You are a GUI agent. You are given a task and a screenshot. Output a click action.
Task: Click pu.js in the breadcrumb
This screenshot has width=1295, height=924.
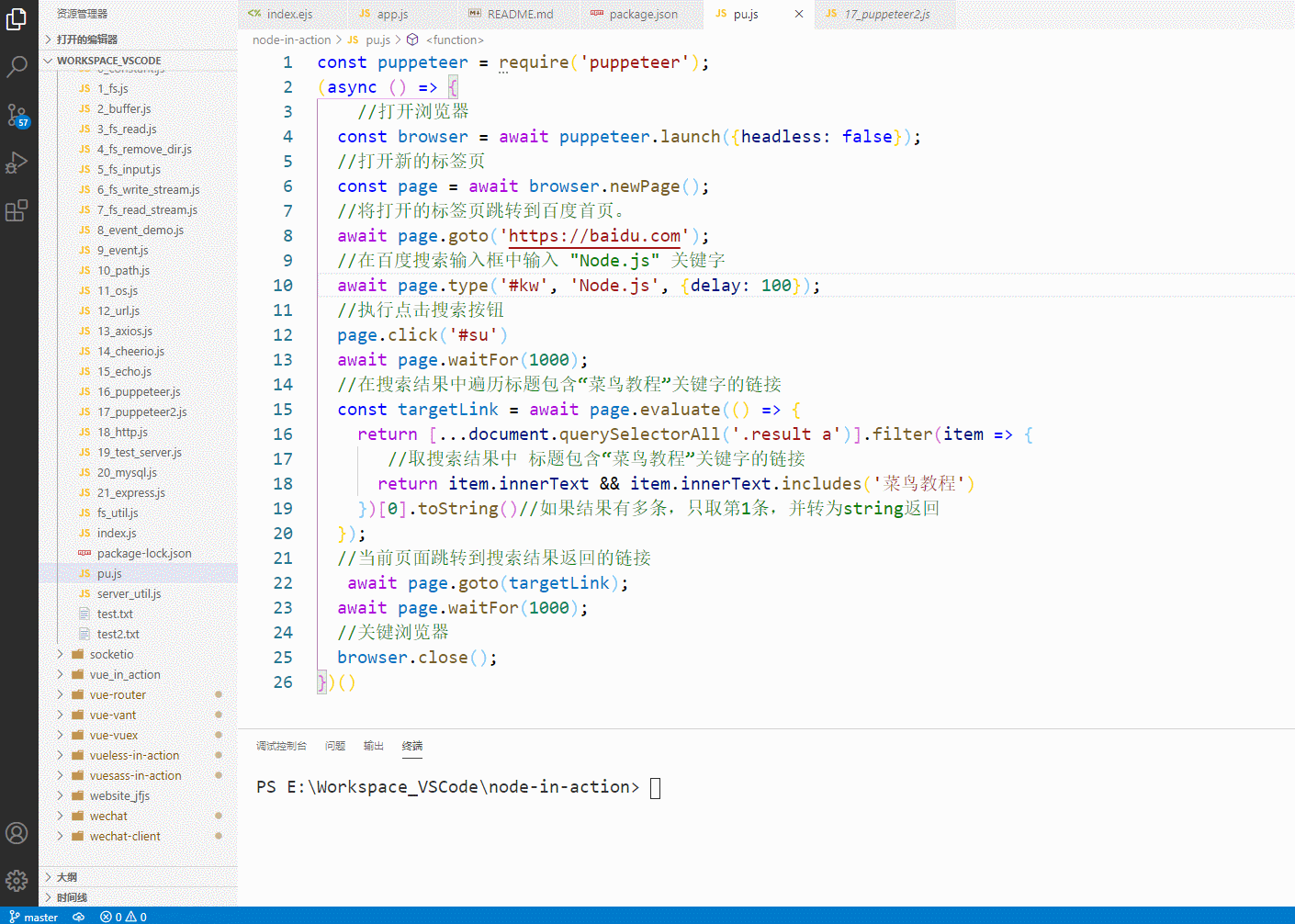coord(377,39)
